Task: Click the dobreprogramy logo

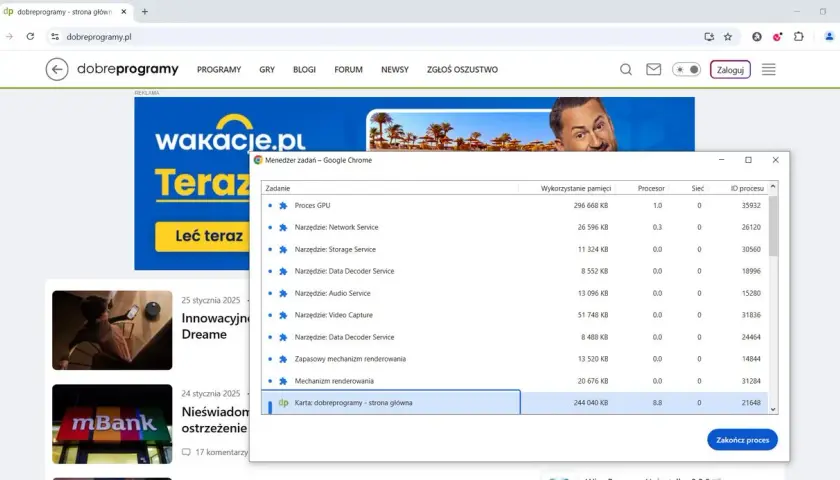Action: [x=128, y=69]
